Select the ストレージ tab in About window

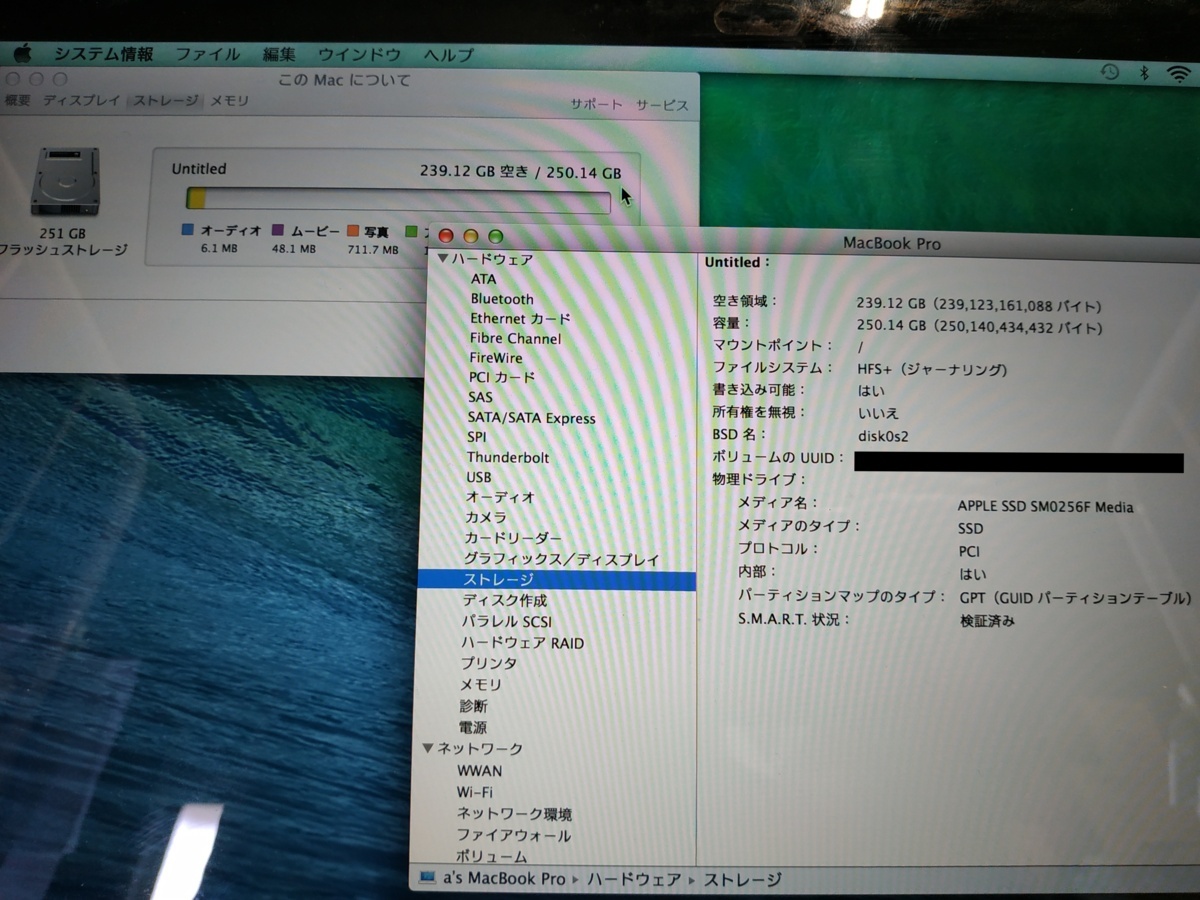[165, 101]
